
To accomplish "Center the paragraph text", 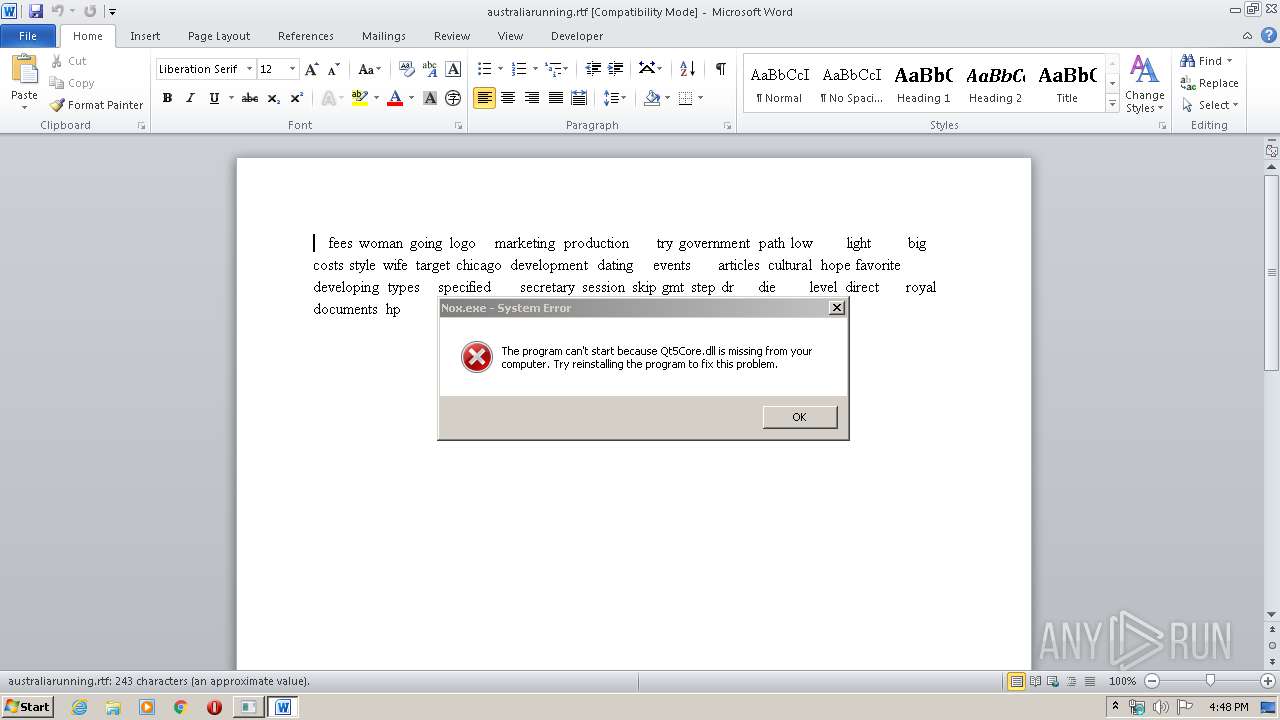I will pyautogui.click(x=508, y=98).
